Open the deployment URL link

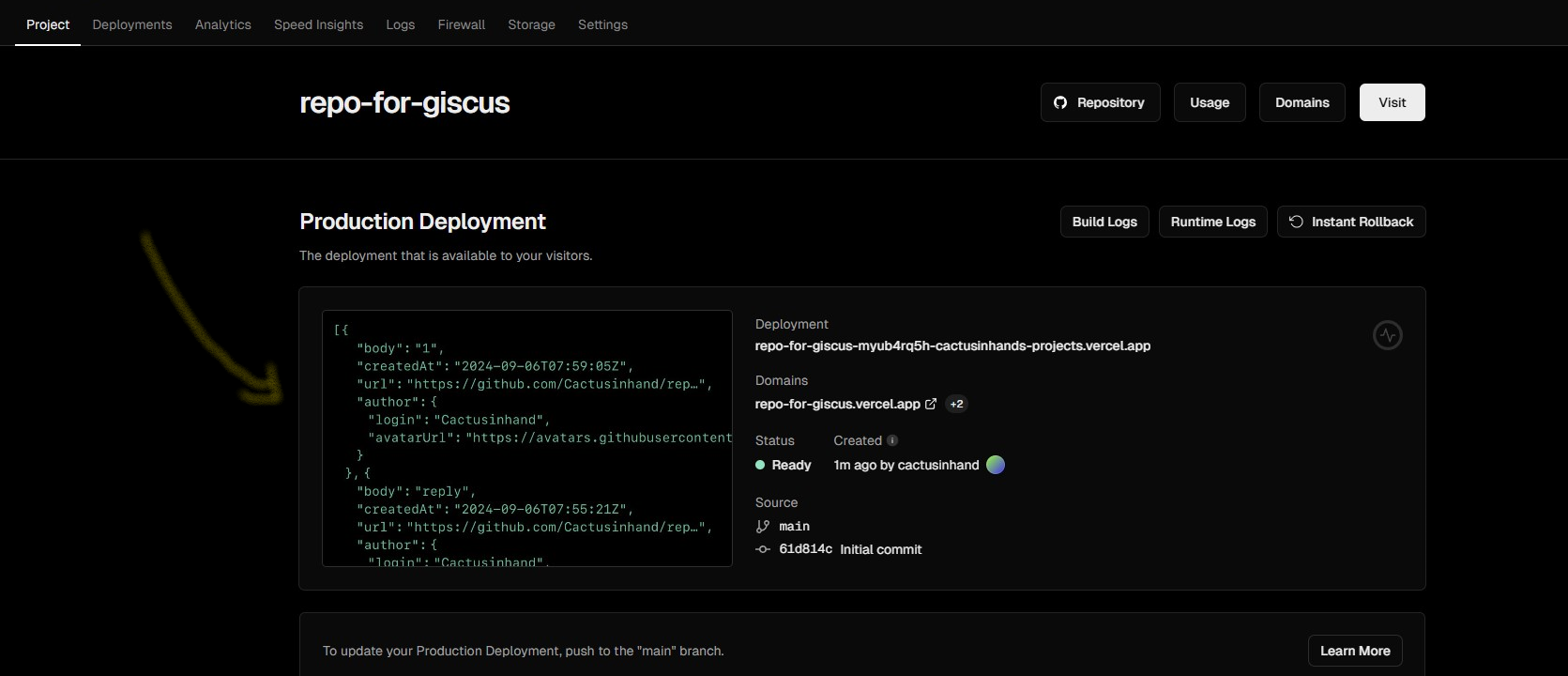pyautogui.click(x=952, y=346)
